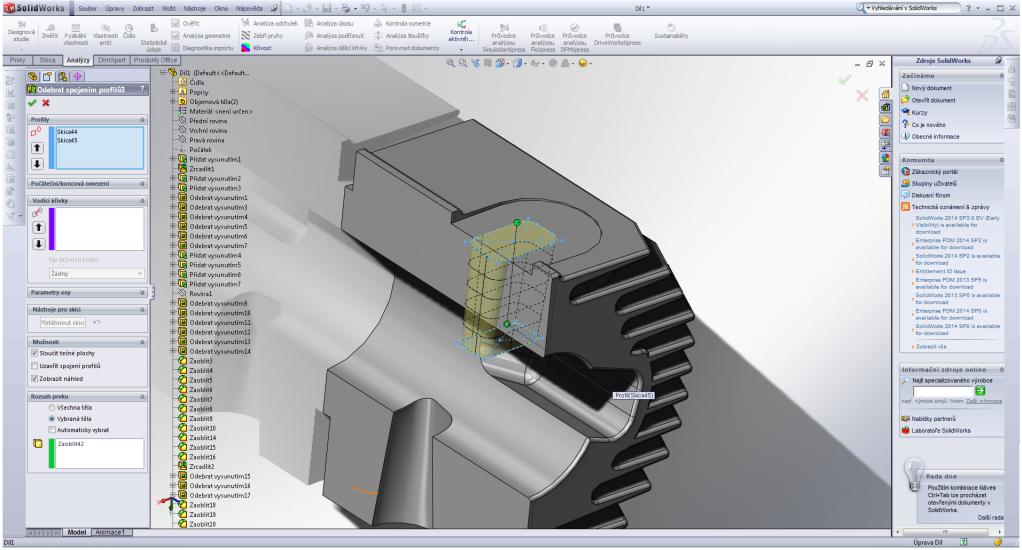Open the Změřit measure tool
The height and width of the screenshot is (550, 1022).
pos(50,31)
